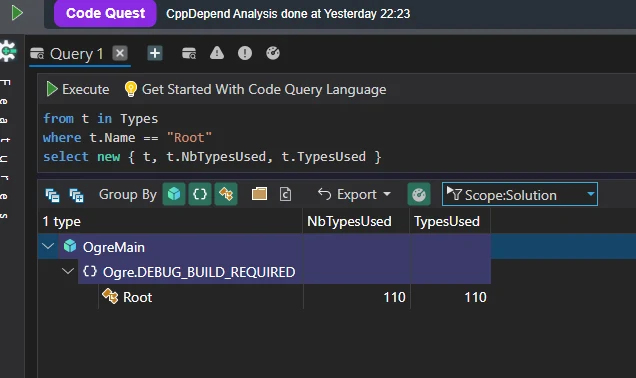Toggle Group By type icon
The width and height of the screenshot is (636, 378).
[226, 194]
